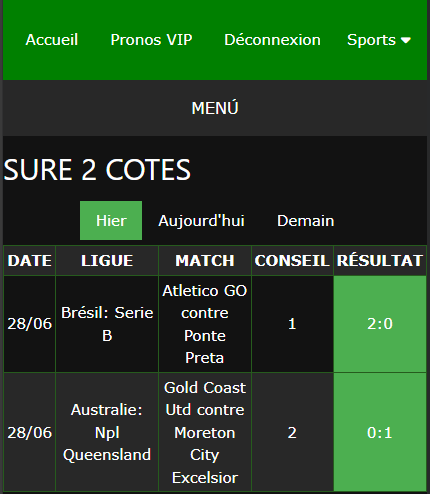Go to Pronos VIP page
The height and width of the screenshot is (494, 430).
click(151, 40)
